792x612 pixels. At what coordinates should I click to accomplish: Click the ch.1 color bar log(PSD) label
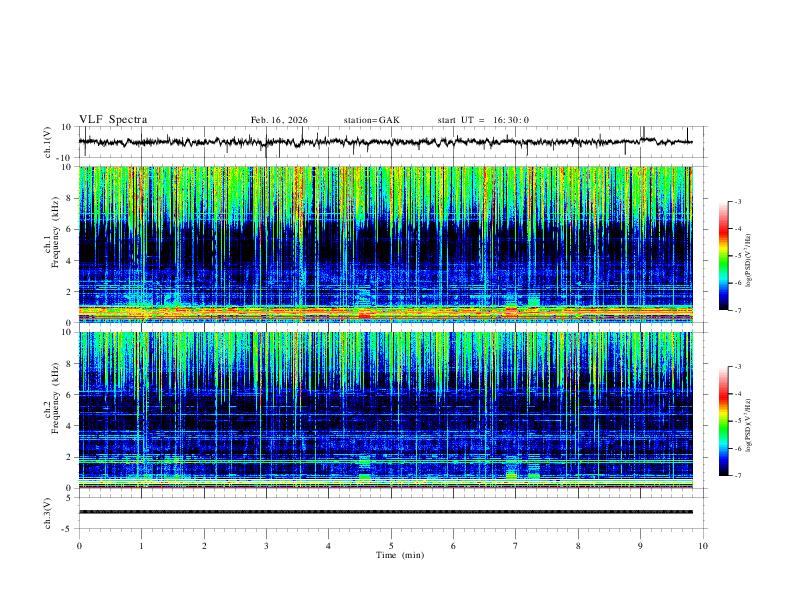tap(748, 261)
